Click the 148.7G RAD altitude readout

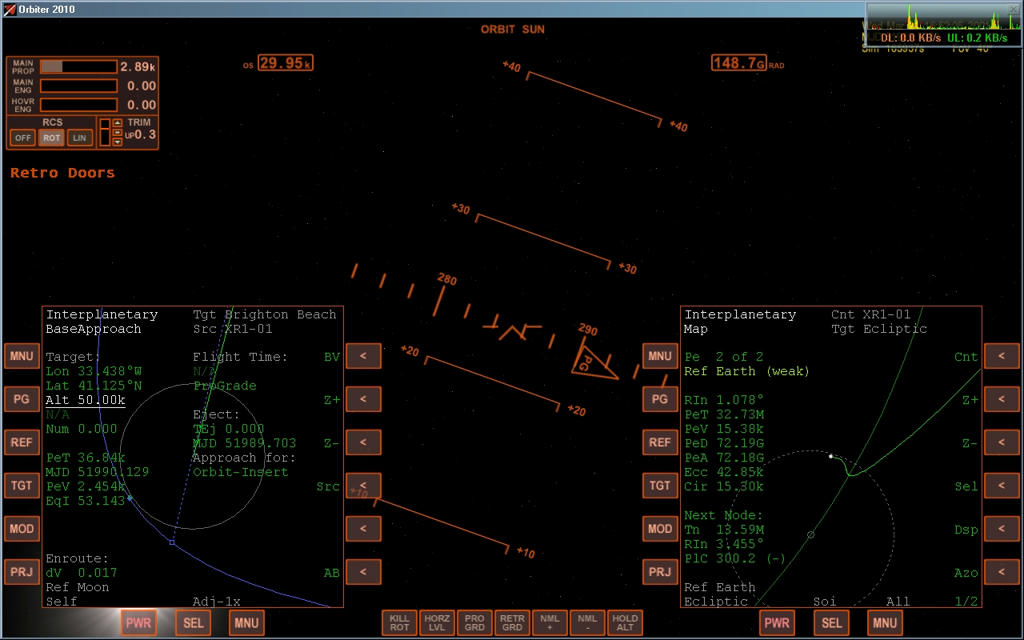click(x=739, y=63)
